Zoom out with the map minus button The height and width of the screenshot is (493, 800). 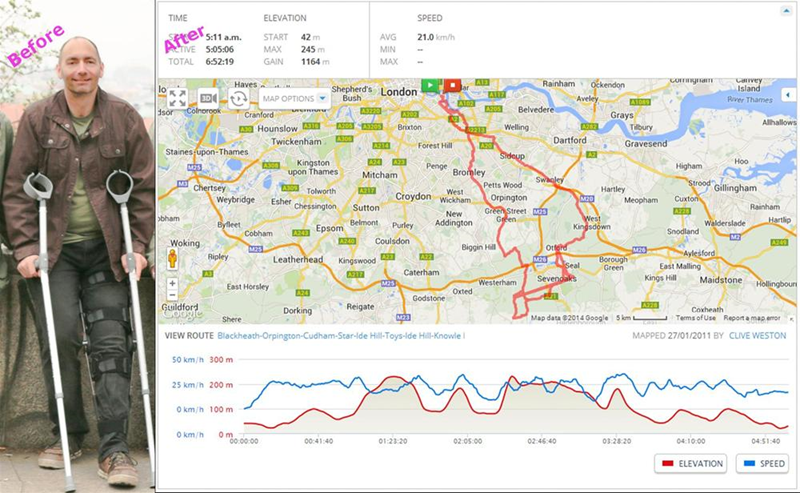pos(172,294)
